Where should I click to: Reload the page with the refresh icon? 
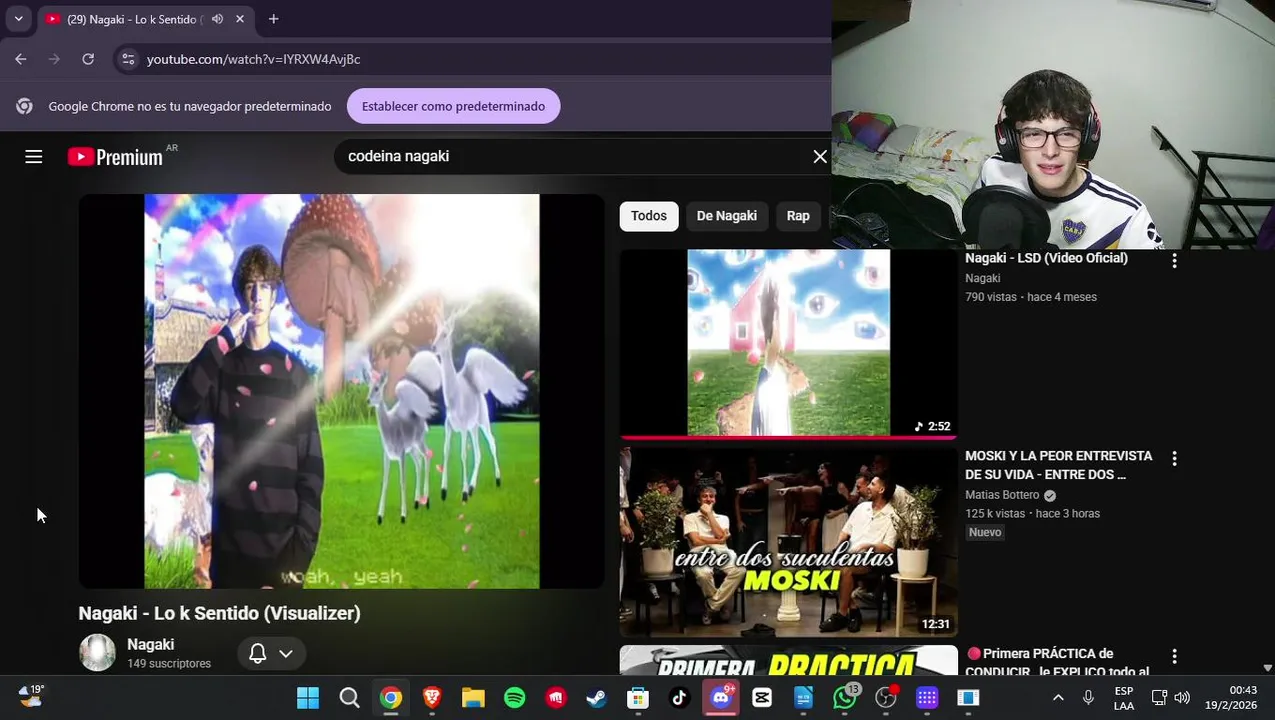coord(88,59)
